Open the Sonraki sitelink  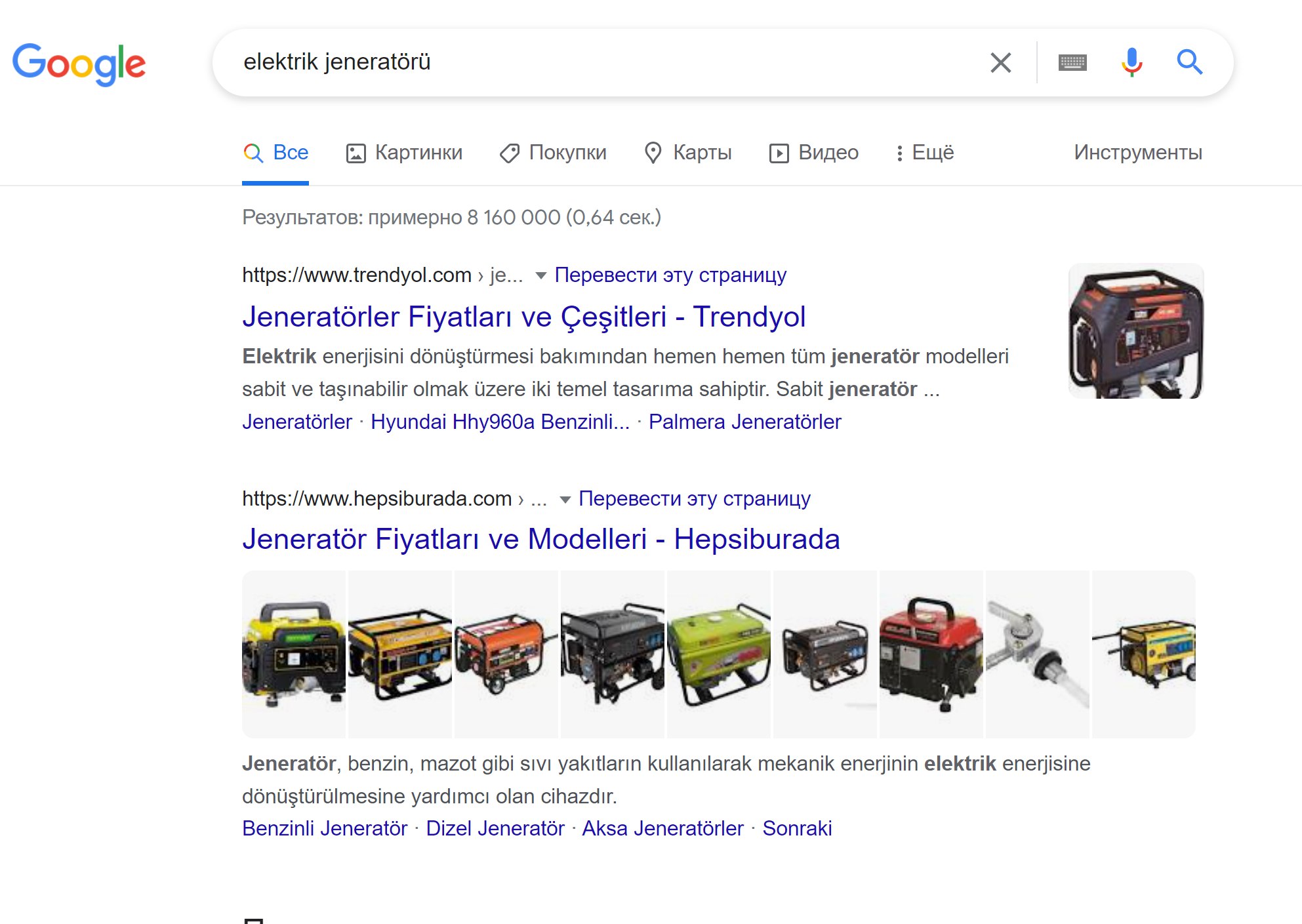797,828
